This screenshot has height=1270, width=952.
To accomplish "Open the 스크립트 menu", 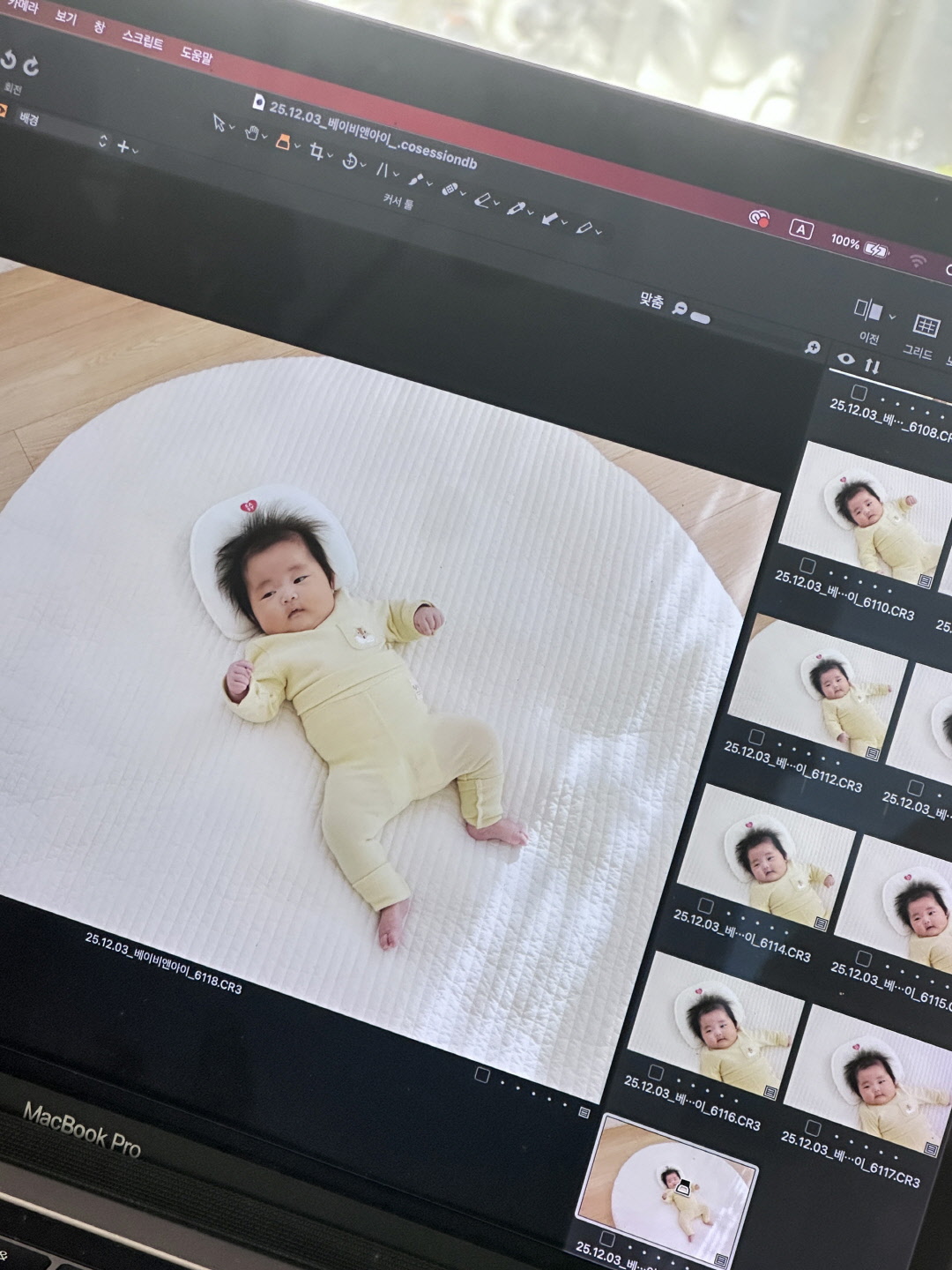I will click(142, 40).
